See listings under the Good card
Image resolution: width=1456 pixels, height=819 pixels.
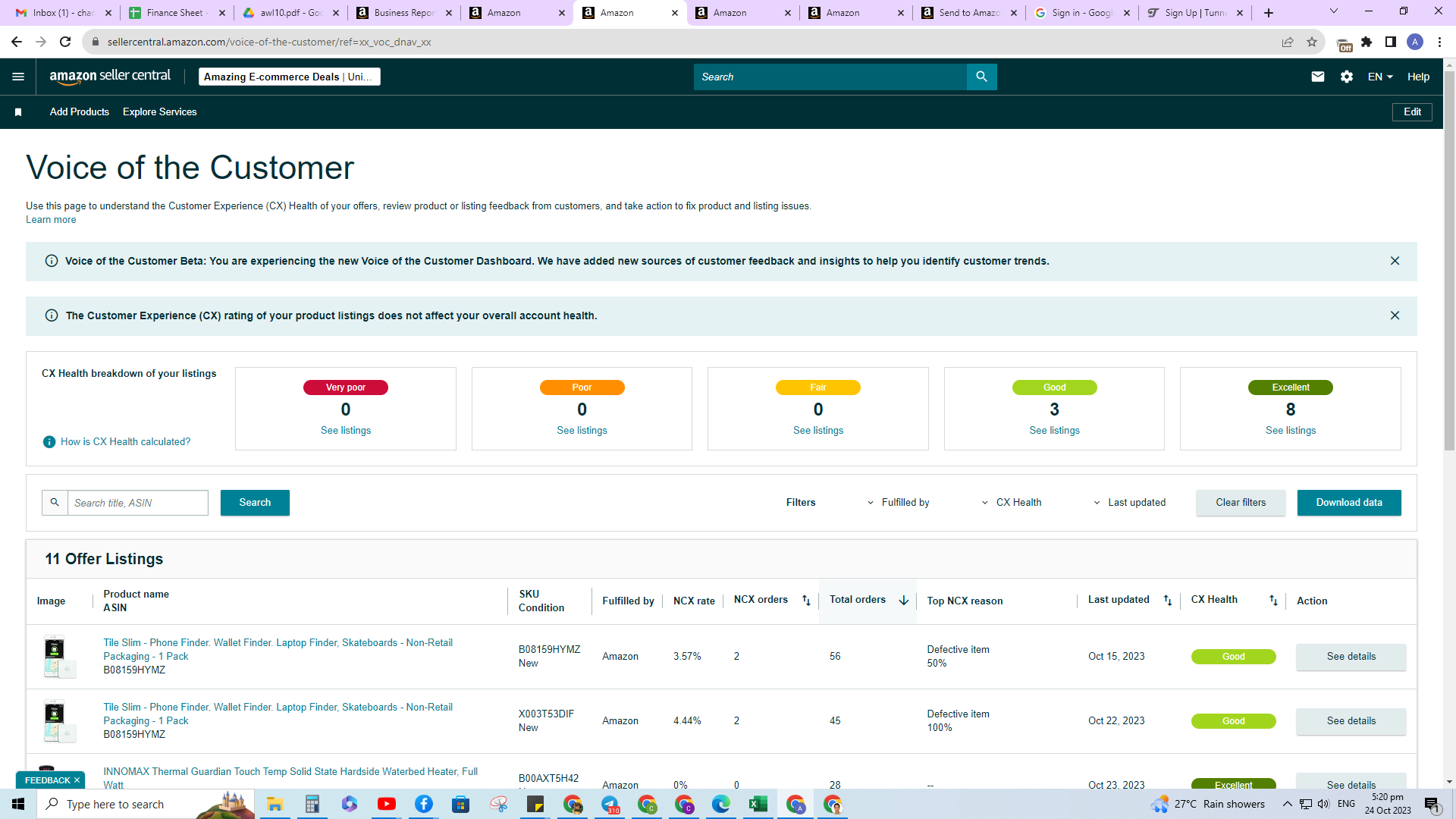1054,431
